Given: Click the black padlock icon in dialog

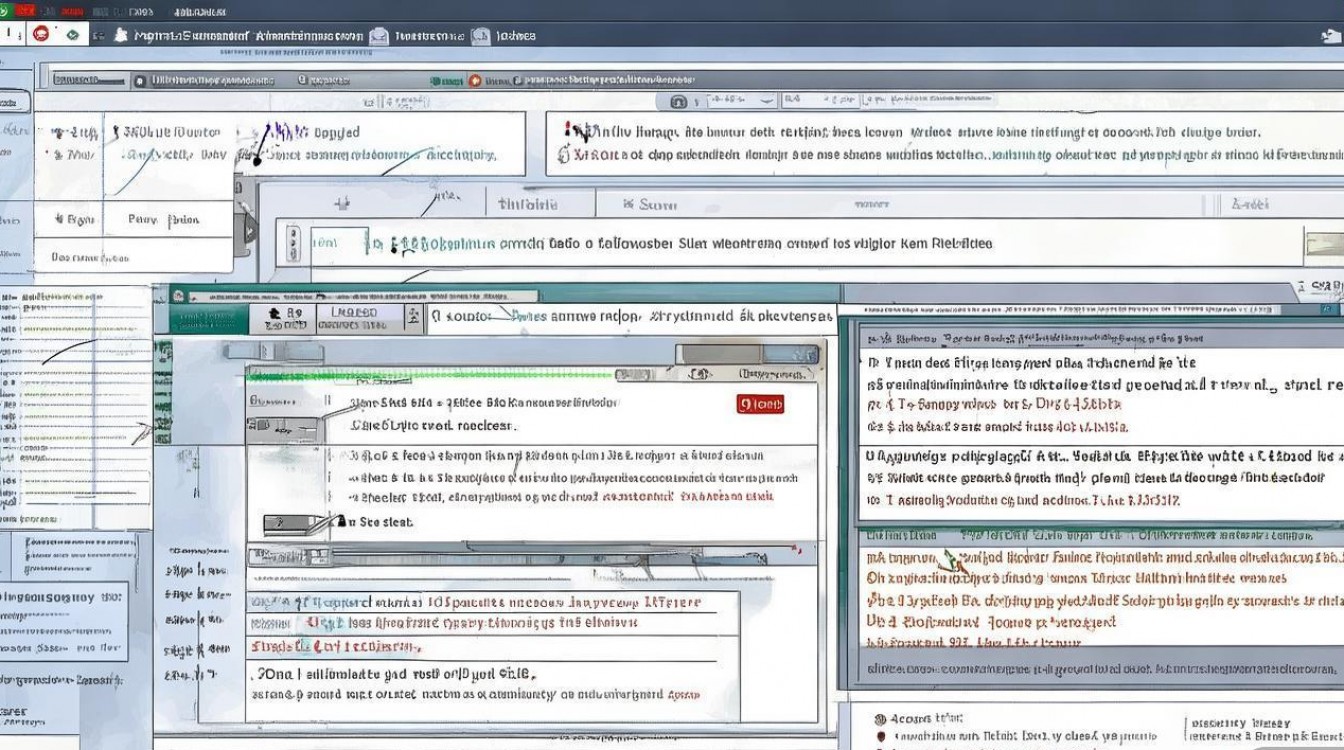Looking at the screenshot, I should click(340, 521).
